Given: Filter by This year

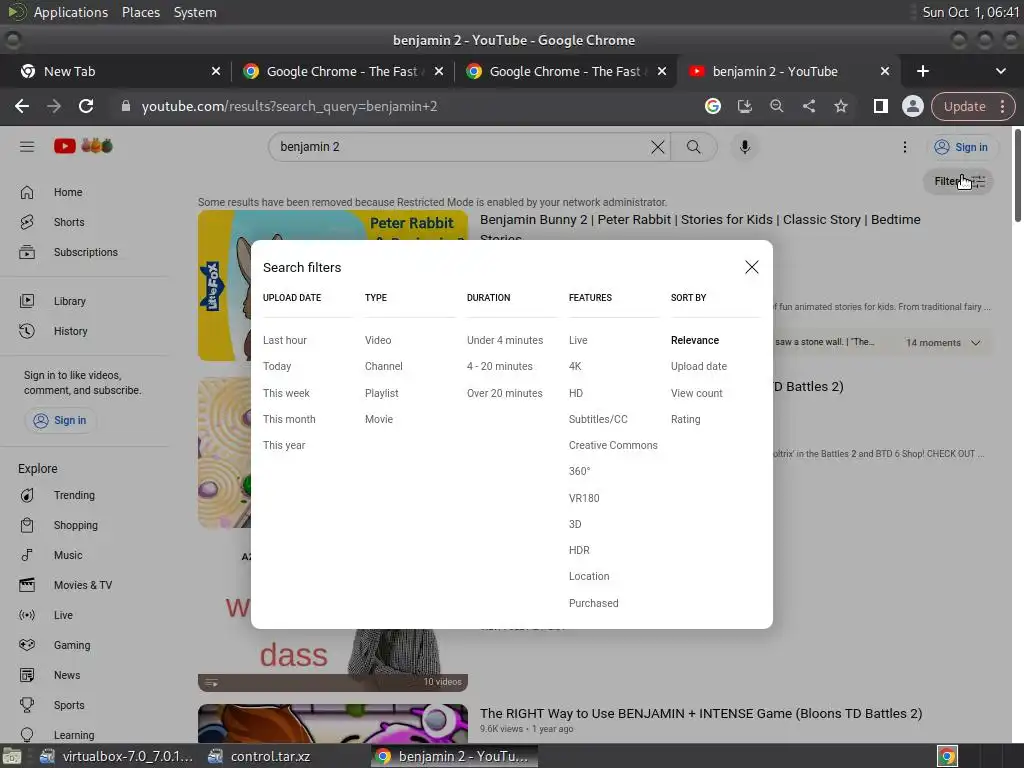Looking at the screenshot, I should [284, 445].
